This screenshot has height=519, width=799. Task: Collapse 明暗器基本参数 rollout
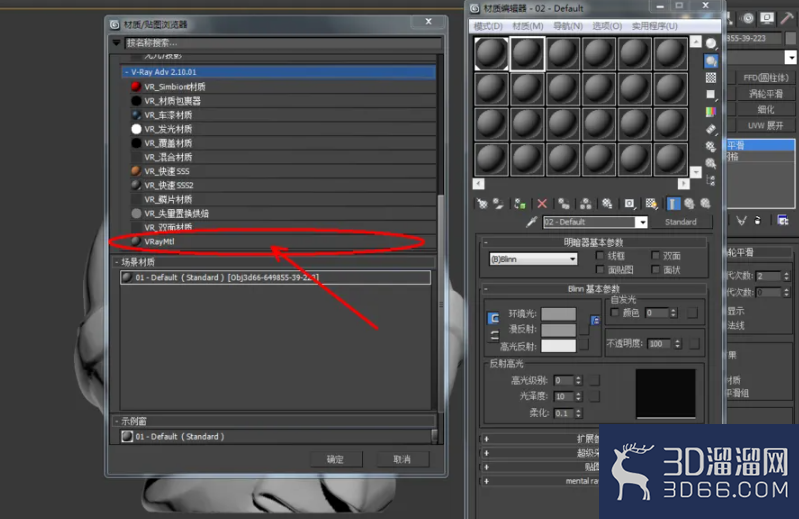486,242
